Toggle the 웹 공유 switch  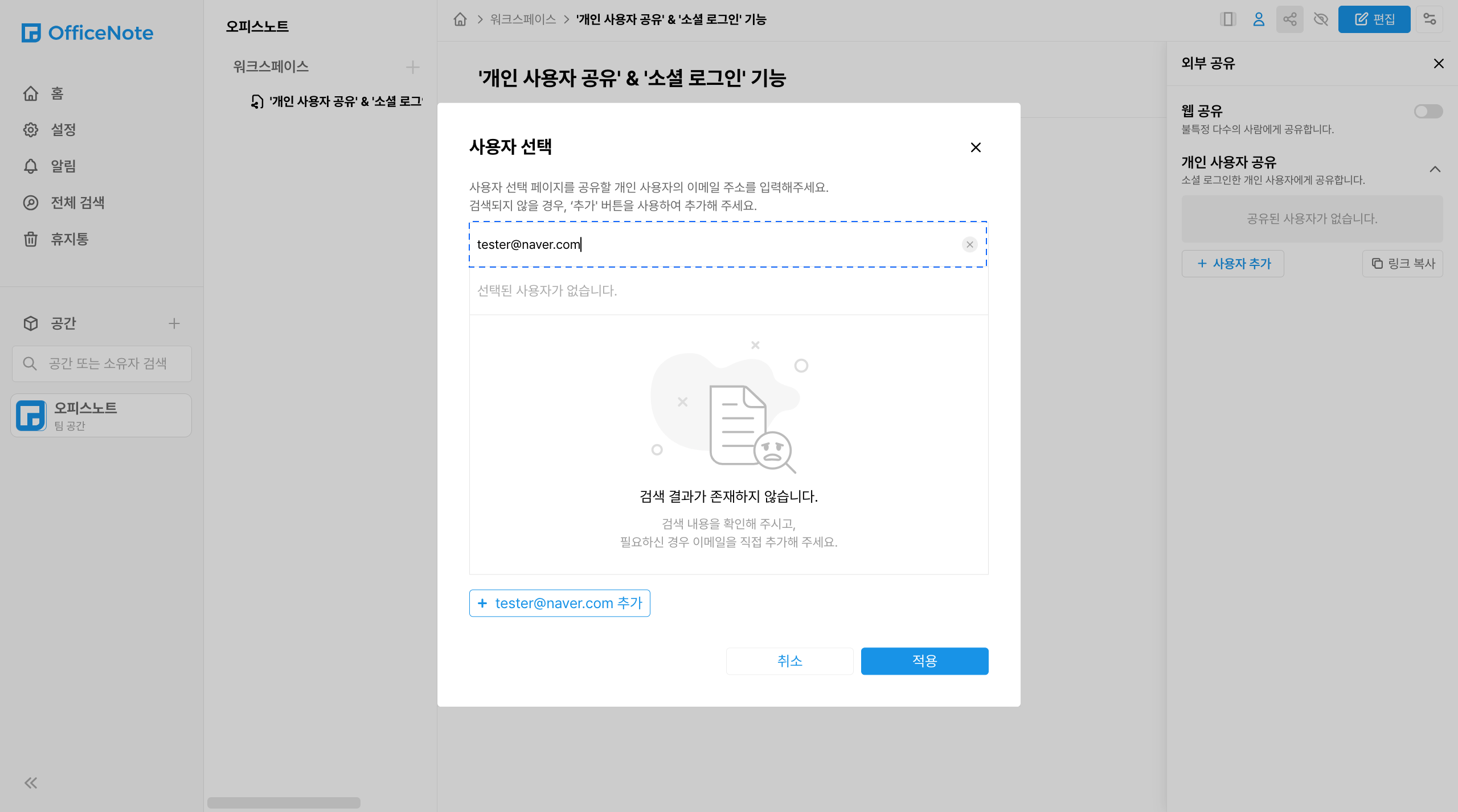point(1428,111)
